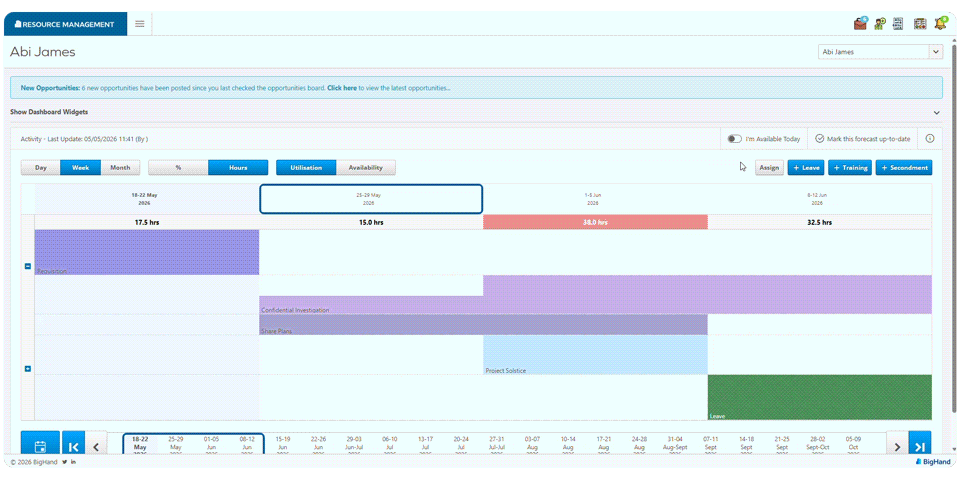Open the schedule board icon in header
This screenshot has height=480, width=960.
tap(920, 24)
